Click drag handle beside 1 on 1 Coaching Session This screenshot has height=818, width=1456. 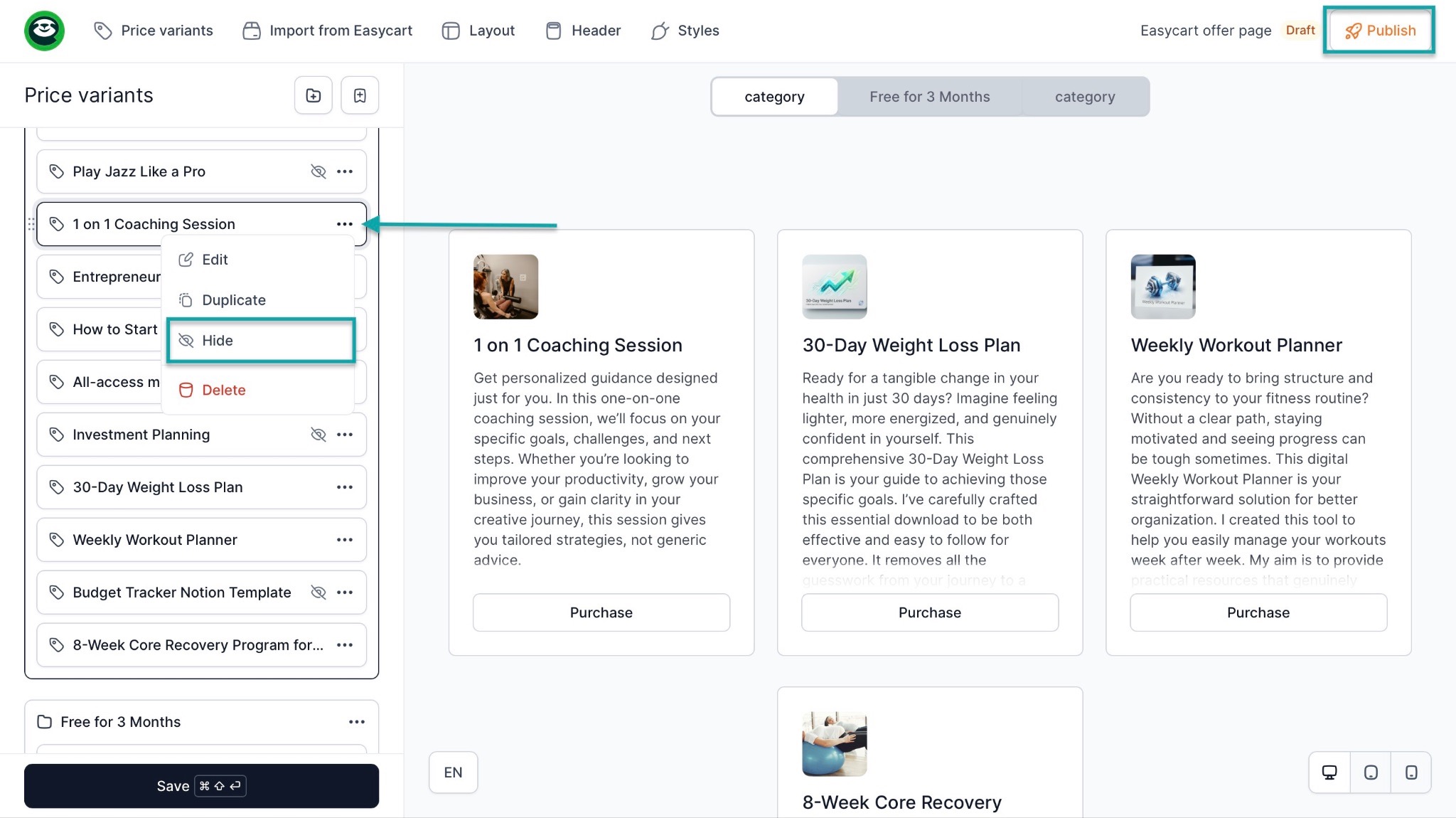31,224
